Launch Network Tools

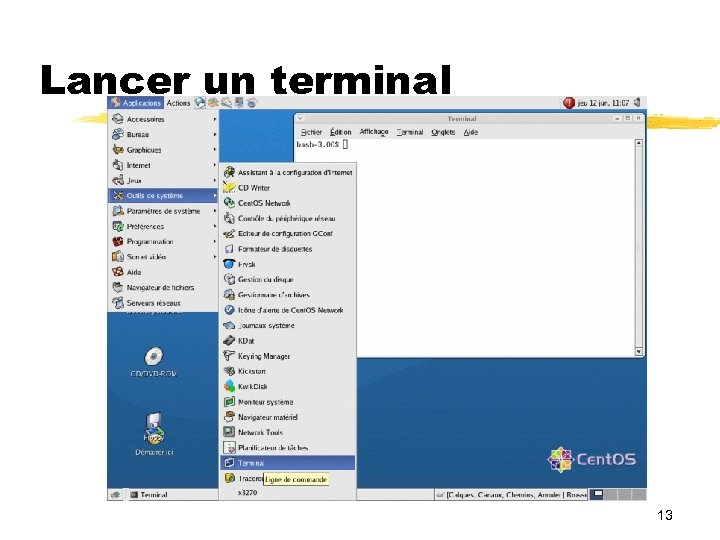click(x=288, y=432)
